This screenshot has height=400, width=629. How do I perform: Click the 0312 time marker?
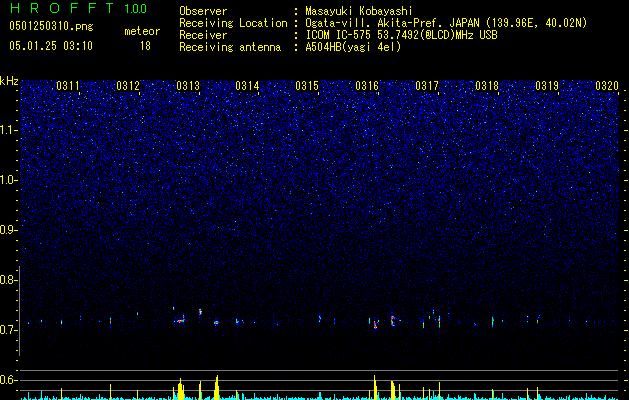[x=128, y=86]
